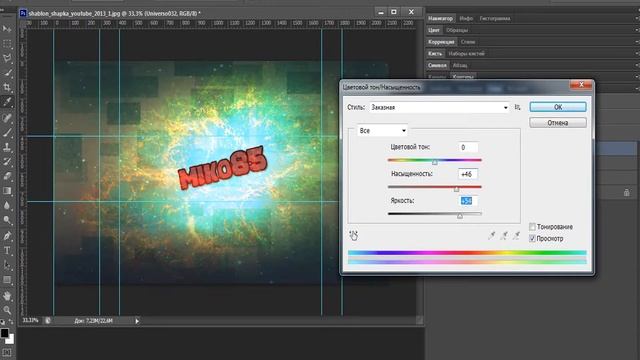Click the Отмена cancel button
The image size is (640, 360).
(x=558, y=123)
